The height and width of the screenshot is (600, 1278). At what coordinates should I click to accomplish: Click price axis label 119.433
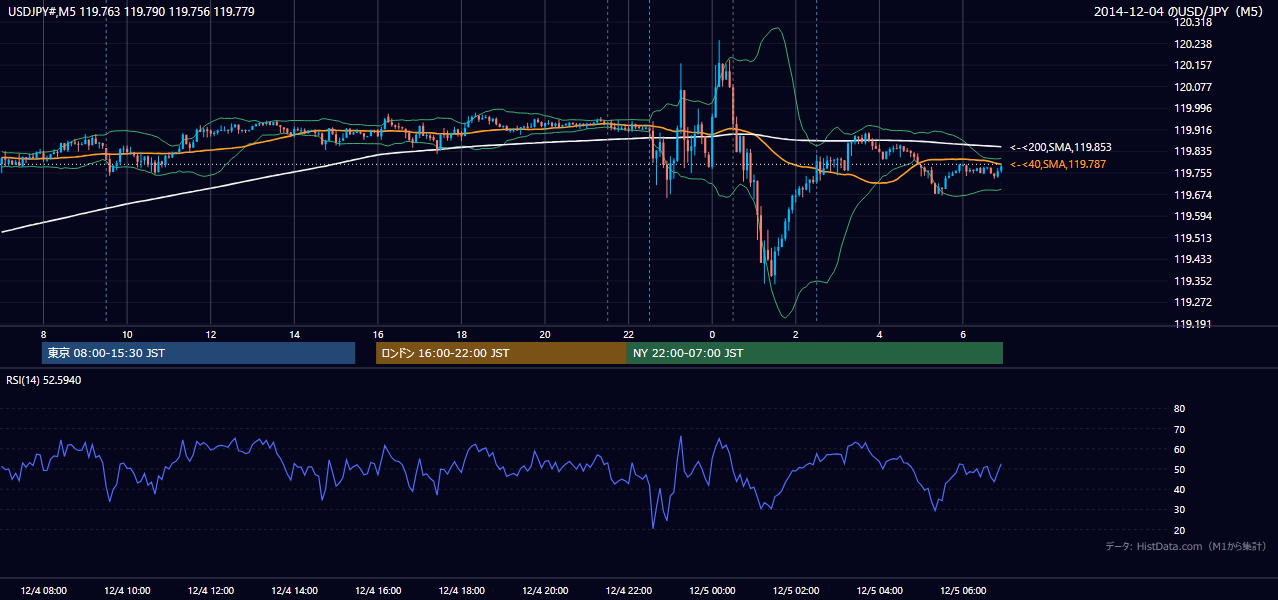(x=1194, y=259)
